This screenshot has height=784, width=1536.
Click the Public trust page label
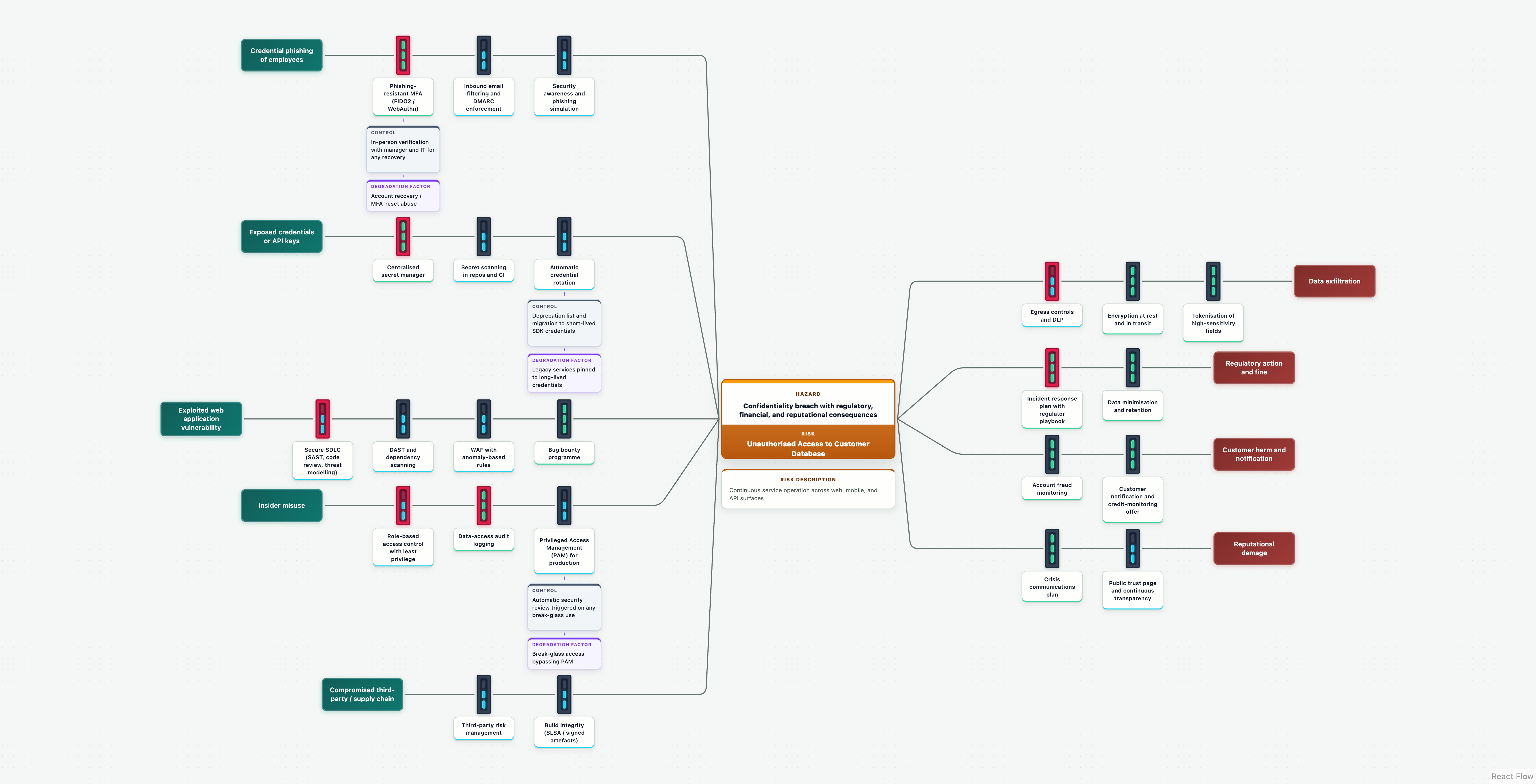click(1132, 590)
